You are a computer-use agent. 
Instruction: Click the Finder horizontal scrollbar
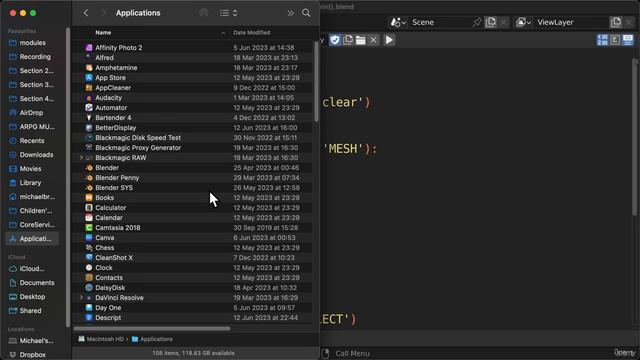(152, 328)
